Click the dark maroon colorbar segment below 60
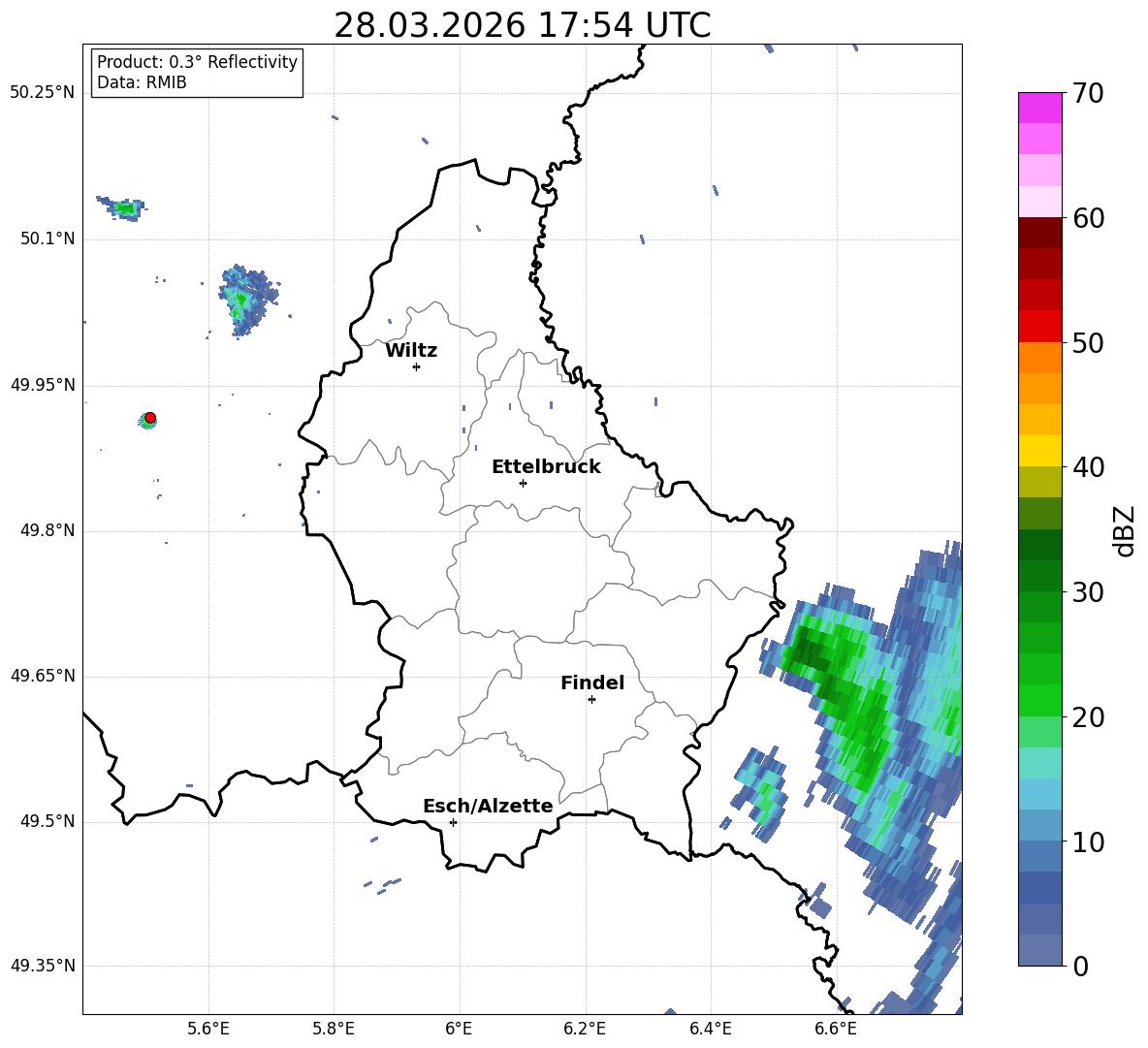Screen dimensions: 1148x1048 pos(1039,233)
